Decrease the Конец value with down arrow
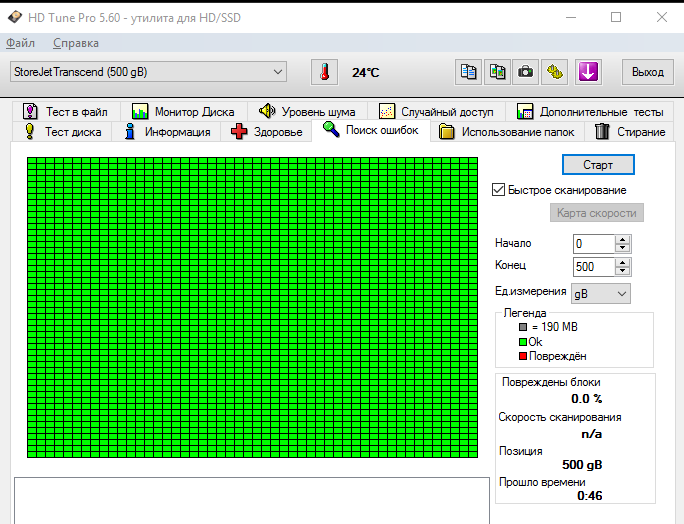This screenshot has width=684, height=524. point(623,271)
